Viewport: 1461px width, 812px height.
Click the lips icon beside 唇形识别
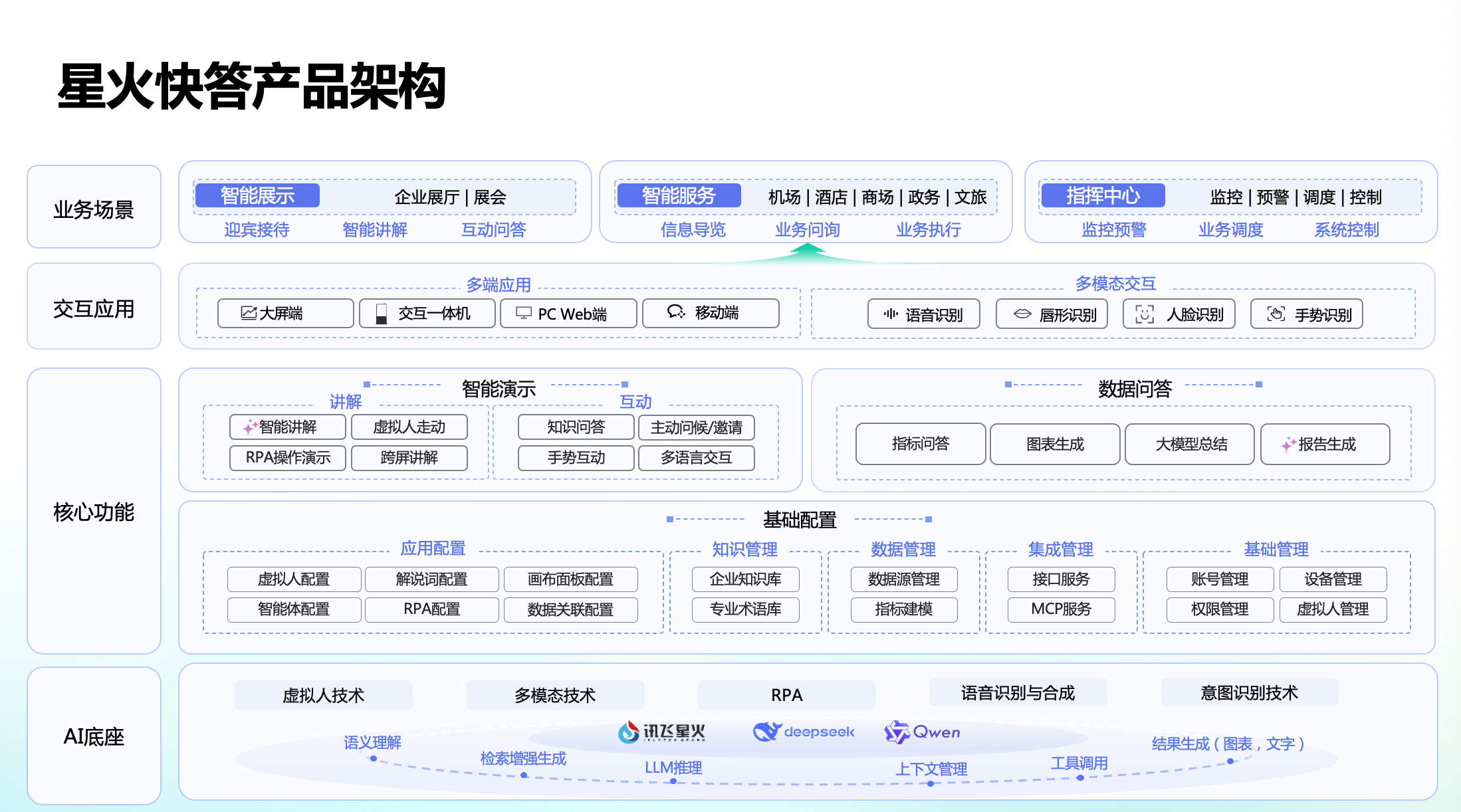[x=1022, y=314]
